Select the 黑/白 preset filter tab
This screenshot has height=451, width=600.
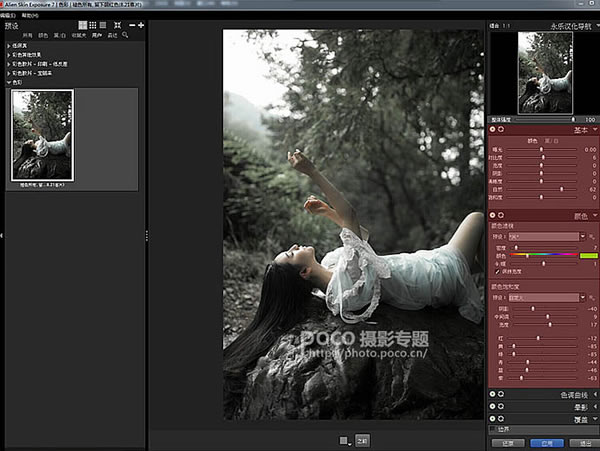[x=59, y=36]
